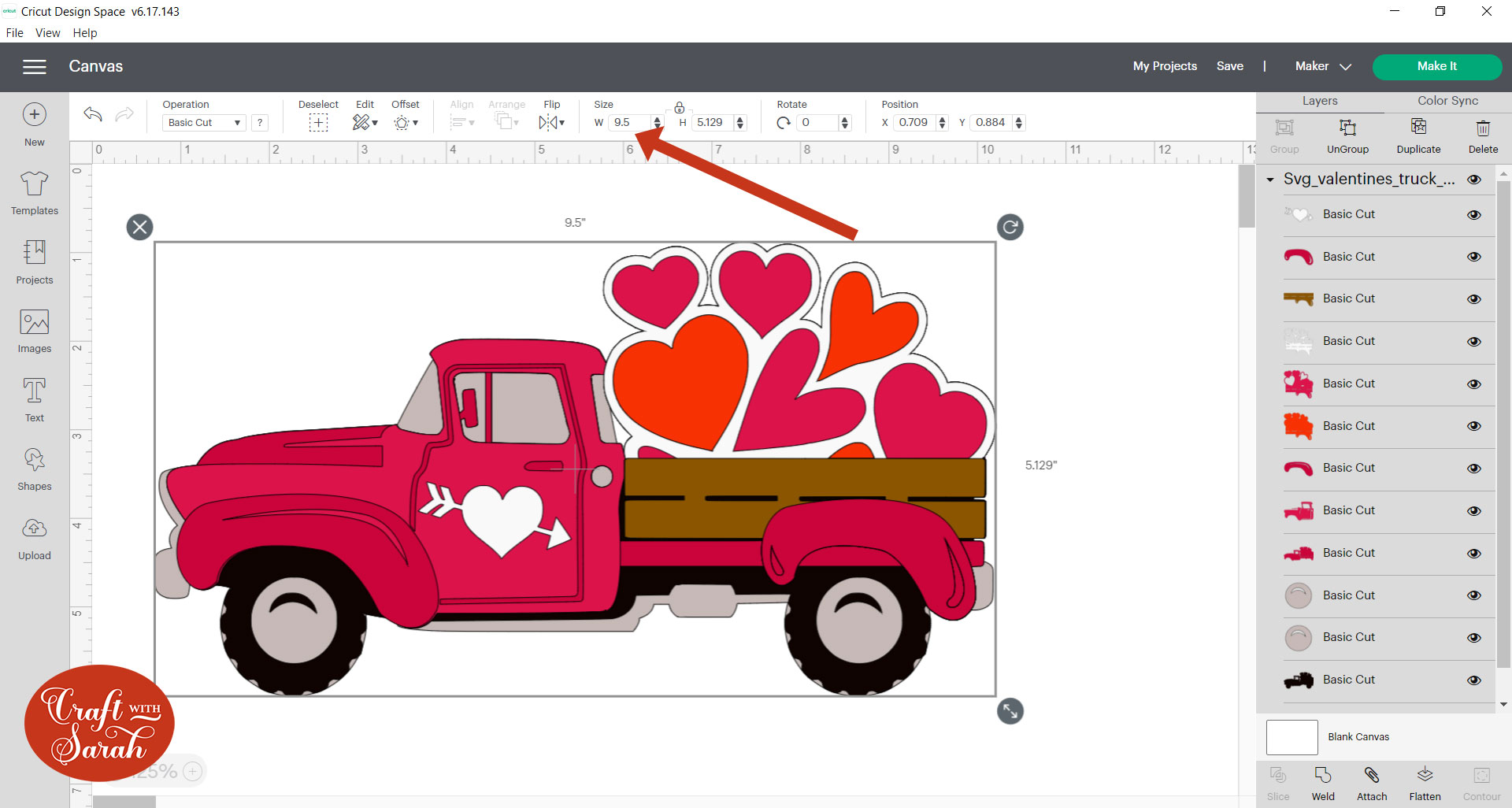Toggle the size aspect ratio lock
Viewport: 1512px width, 808px height.
point(679,108)
